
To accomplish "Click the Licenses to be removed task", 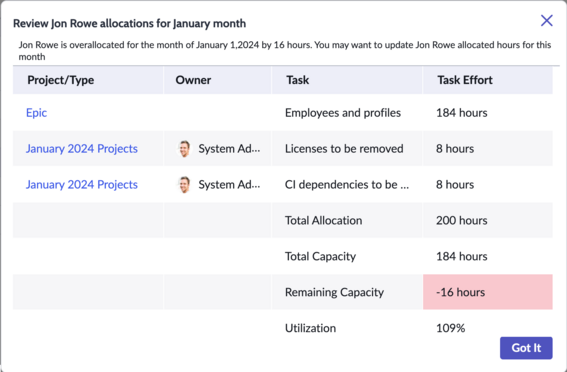I will (x=344, y=149).
